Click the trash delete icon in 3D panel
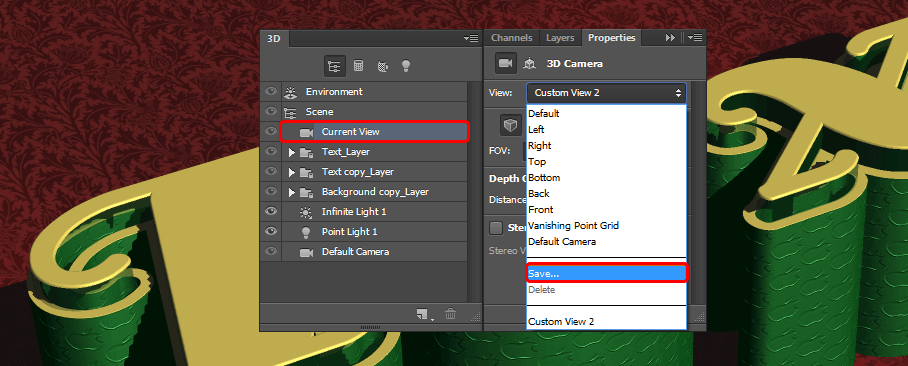The image size is (908, 366). [451, 314]
